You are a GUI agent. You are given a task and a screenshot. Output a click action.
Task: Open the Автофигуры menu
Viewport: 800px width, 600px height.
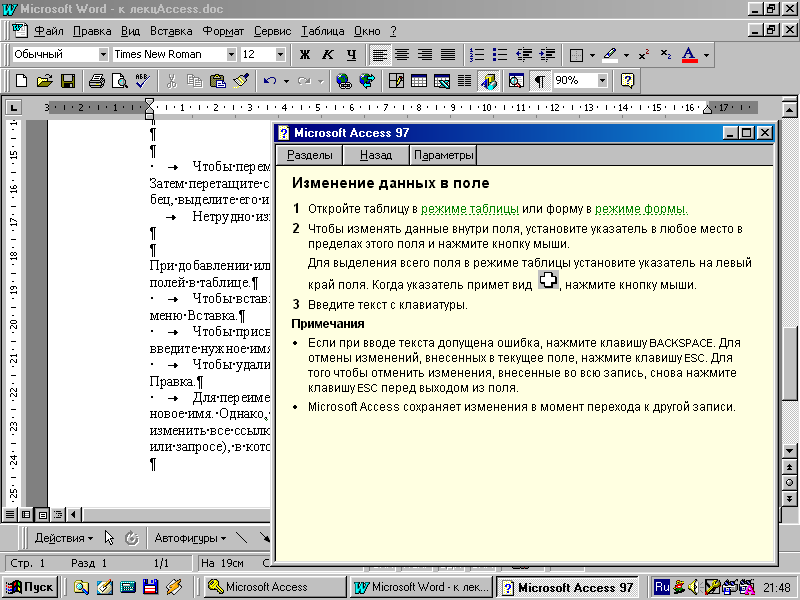click(x=190, y=538)
